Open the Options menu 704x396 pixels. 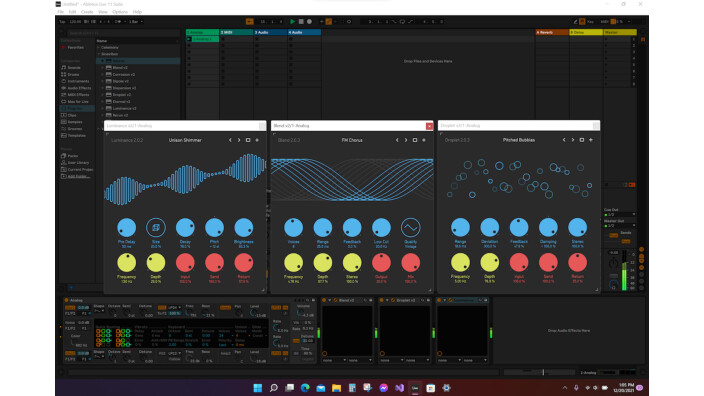[x=120, y=12]
